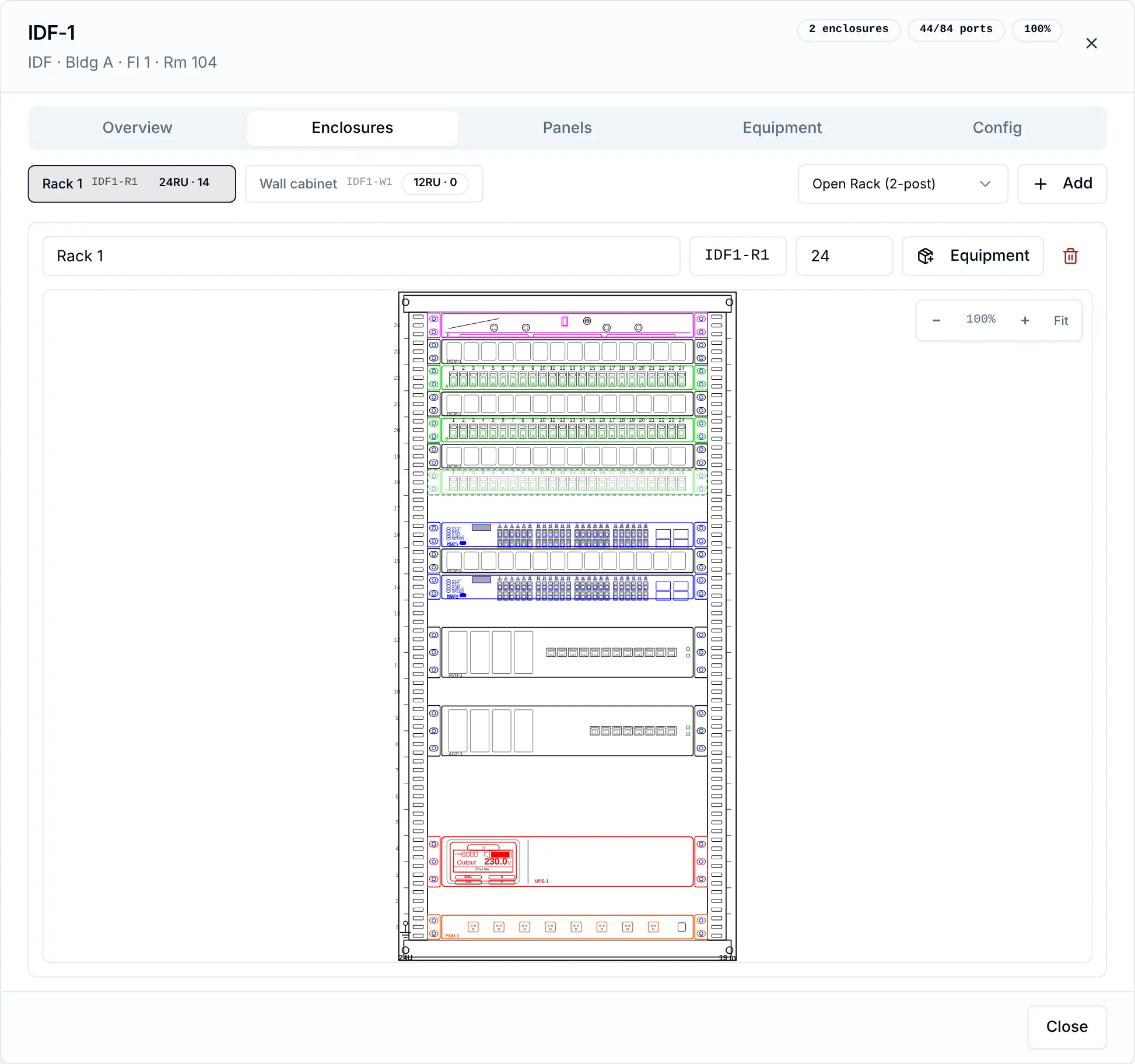Select the Wall cabinet enclosure
This screenshot has width=1135, height=1064.
pyautogui.click(x=364, y=184)
